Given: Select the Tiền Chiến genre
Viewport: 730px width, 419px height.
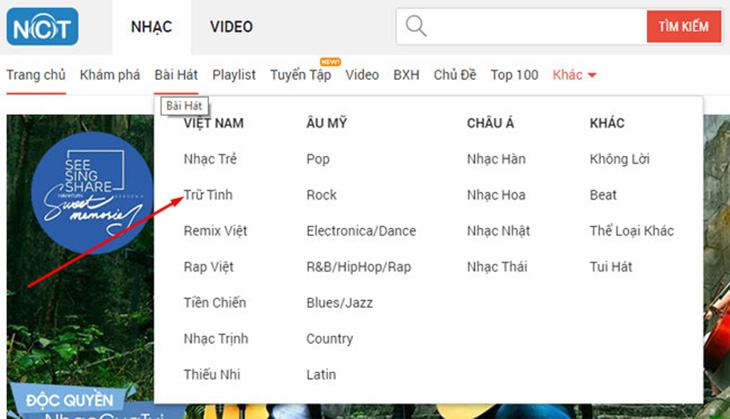Looking at the screenshot, I should (215, 303).
